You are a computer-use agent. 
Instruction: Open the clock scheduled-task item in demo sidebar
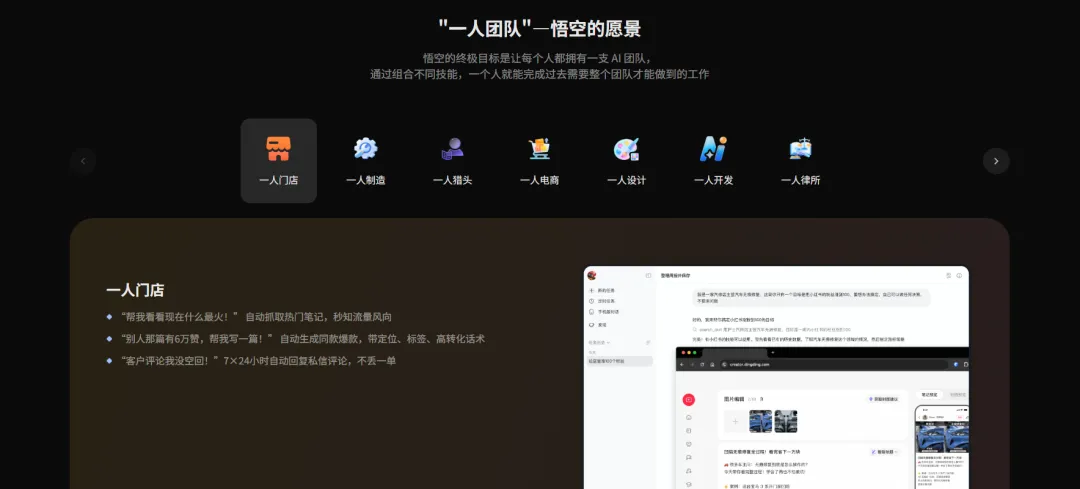click(601, 301)
